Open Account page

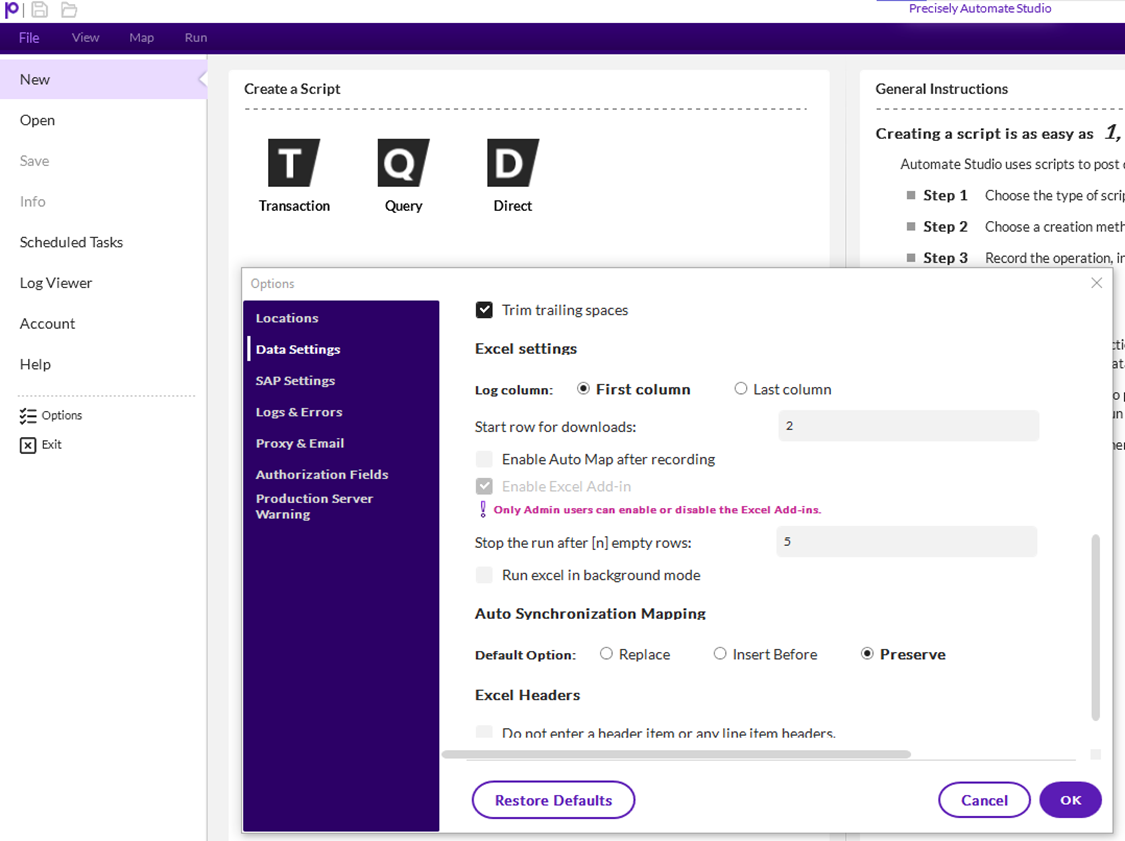point(103,324)
